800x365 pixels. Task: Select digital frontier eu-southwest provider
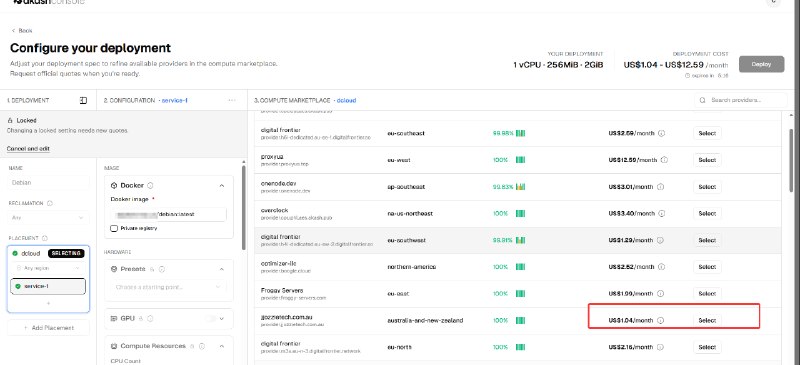click(707, 240)
